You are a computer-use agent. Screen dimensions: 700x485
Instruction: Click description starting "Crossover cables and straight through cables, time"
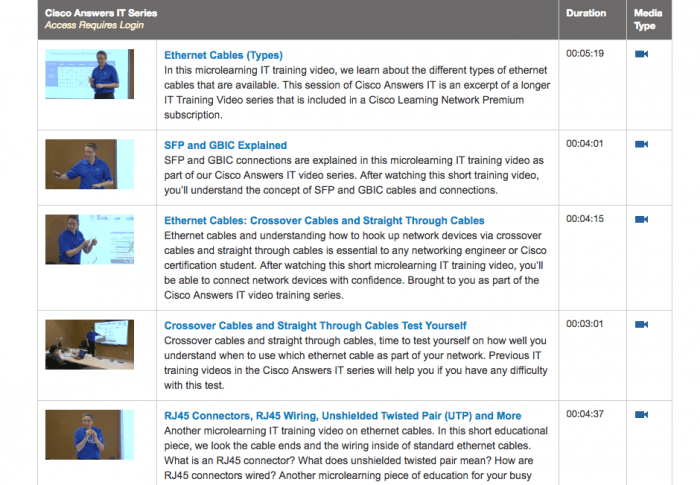356,363
